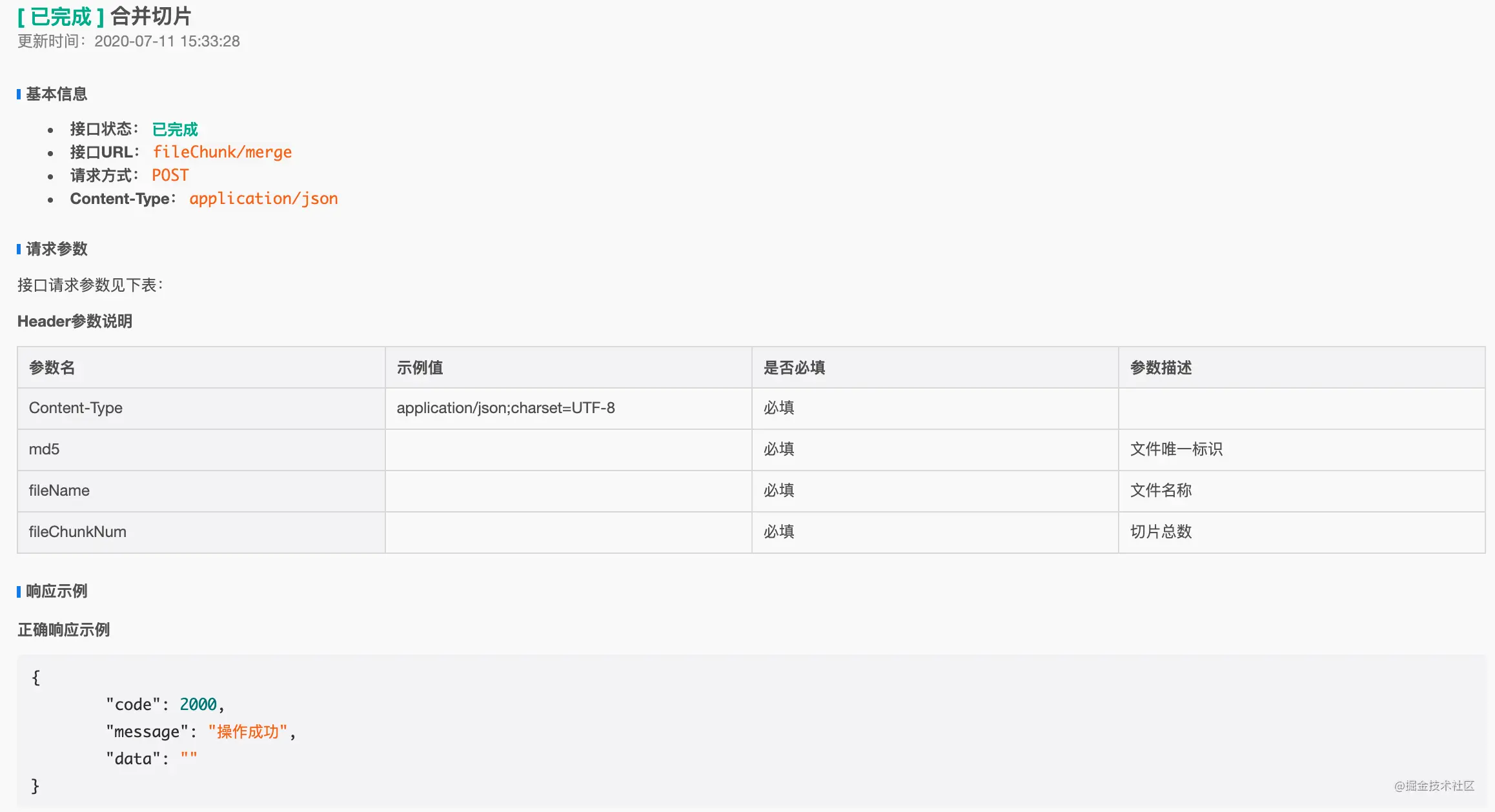Click the 文件唯一标识 description cell

[x=1176, y=449]
